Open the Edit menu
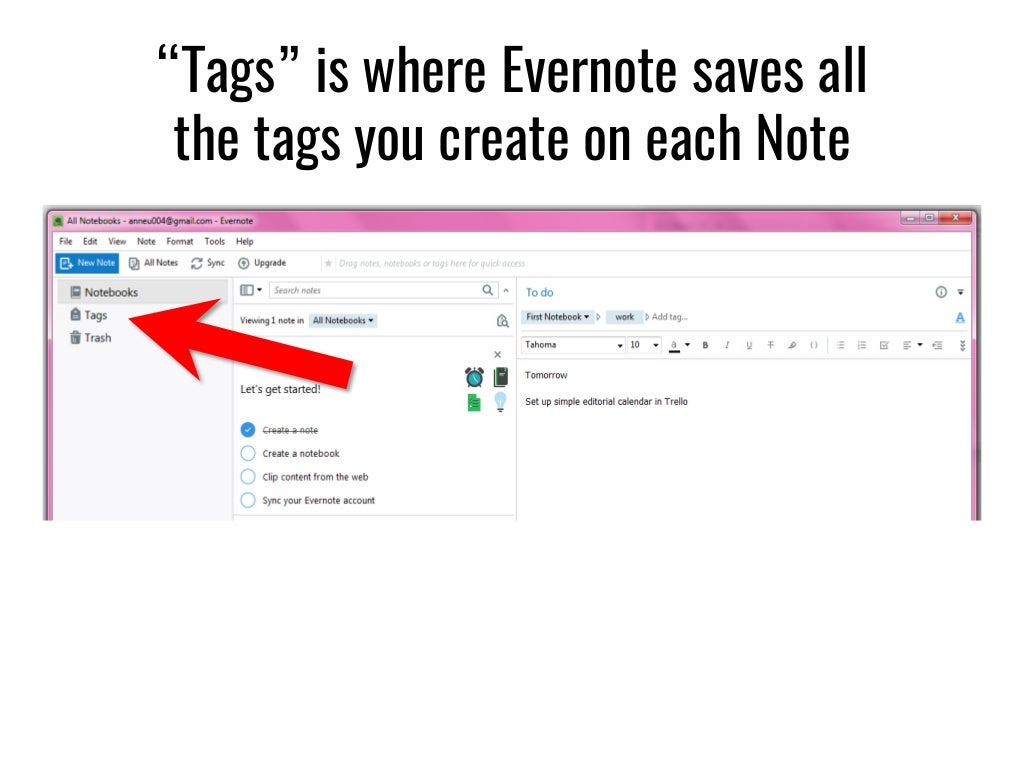This screenshot has height=768, width=1024. point(90,241)
